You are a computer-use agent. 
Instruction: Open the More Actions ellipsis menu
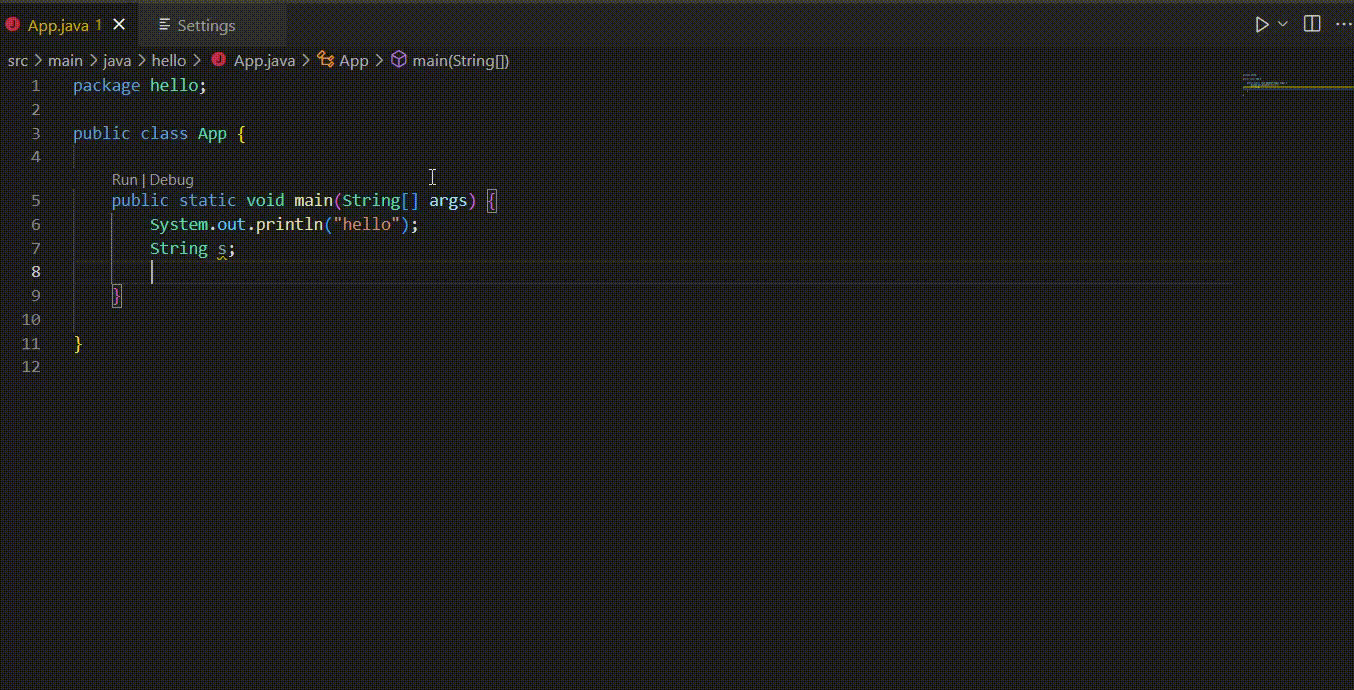pos(1343,25)
